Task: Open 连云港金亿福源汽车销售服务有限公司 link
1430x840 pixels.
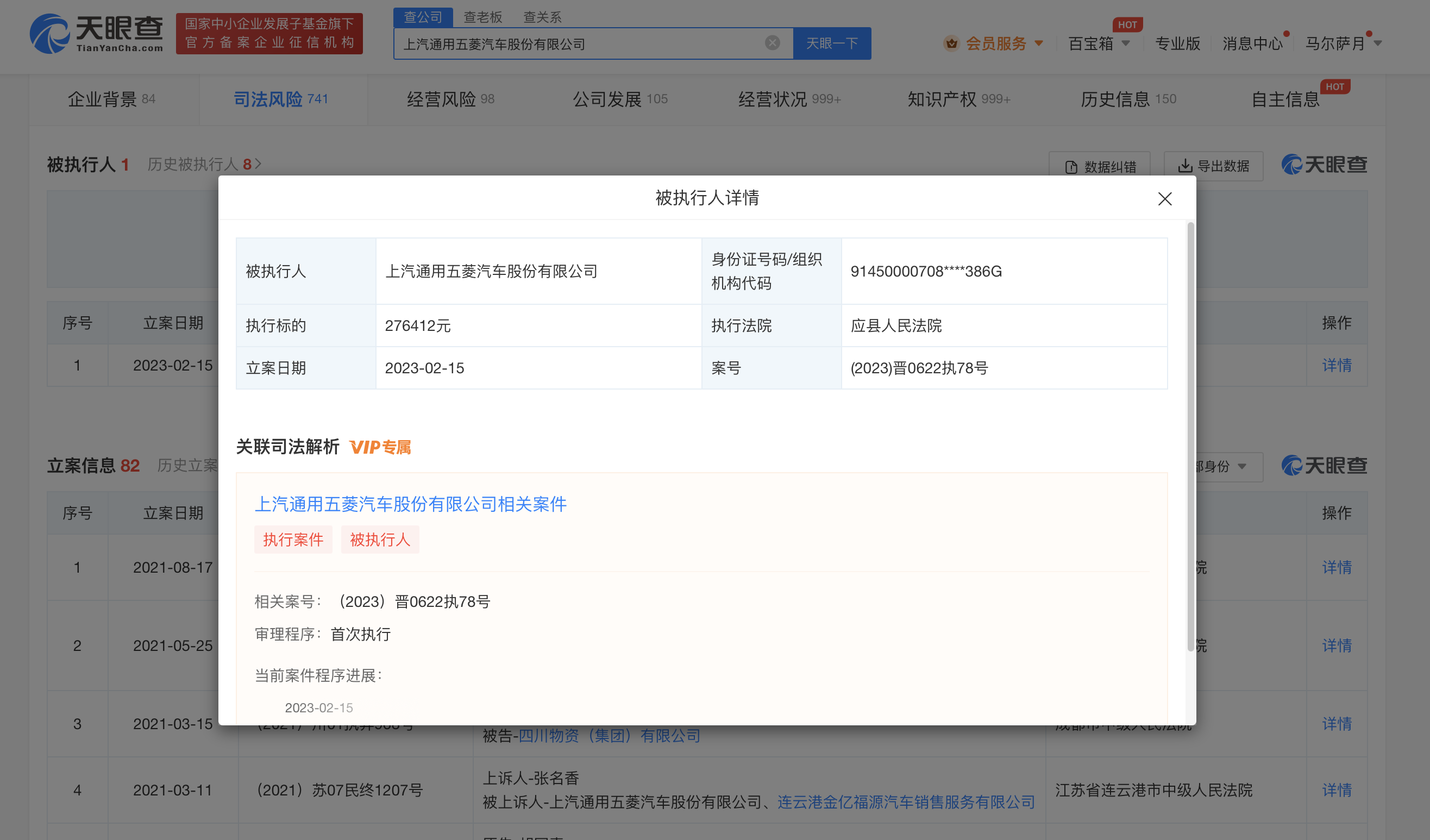Action: click(906, 802)
